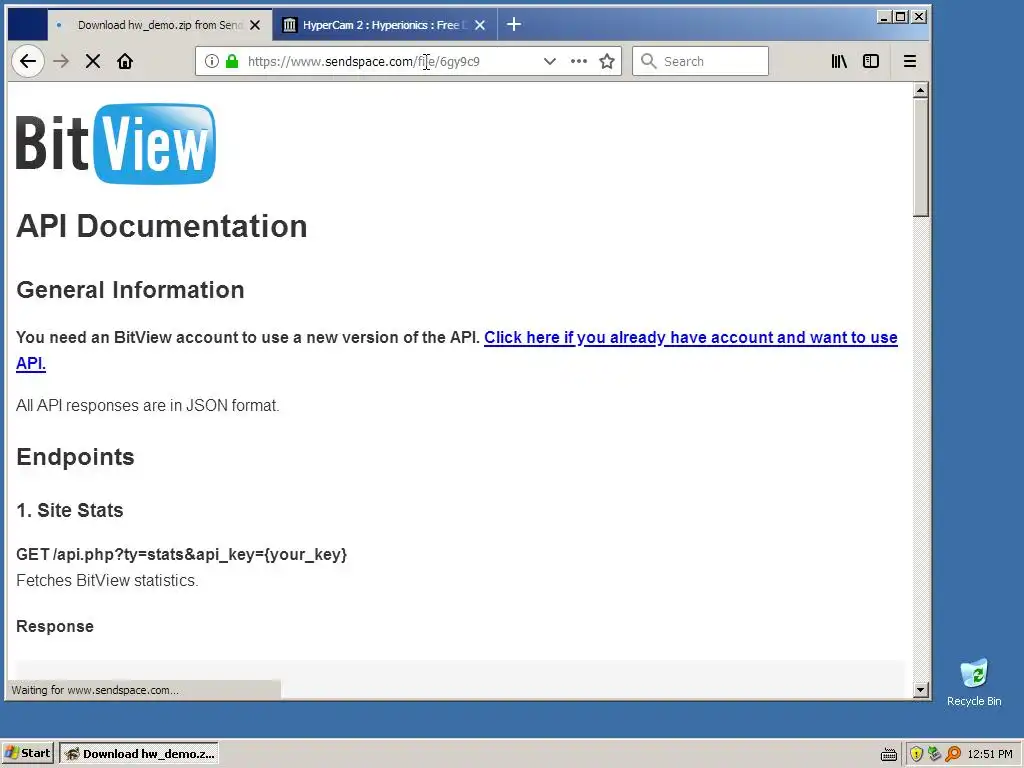The height and width of the screenshot is (768, 1024).
Task: Maximize the Firefox window
Action: pyautogui.click(x=901, y=17)
